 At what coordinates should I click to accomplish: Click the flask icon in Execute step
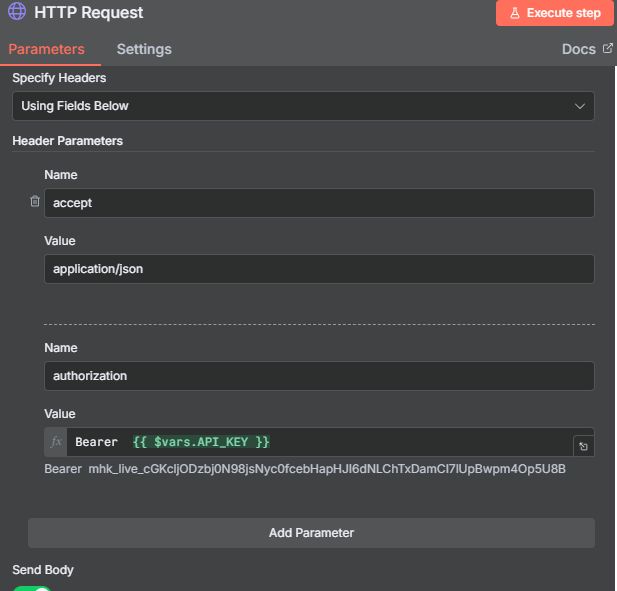515,13
